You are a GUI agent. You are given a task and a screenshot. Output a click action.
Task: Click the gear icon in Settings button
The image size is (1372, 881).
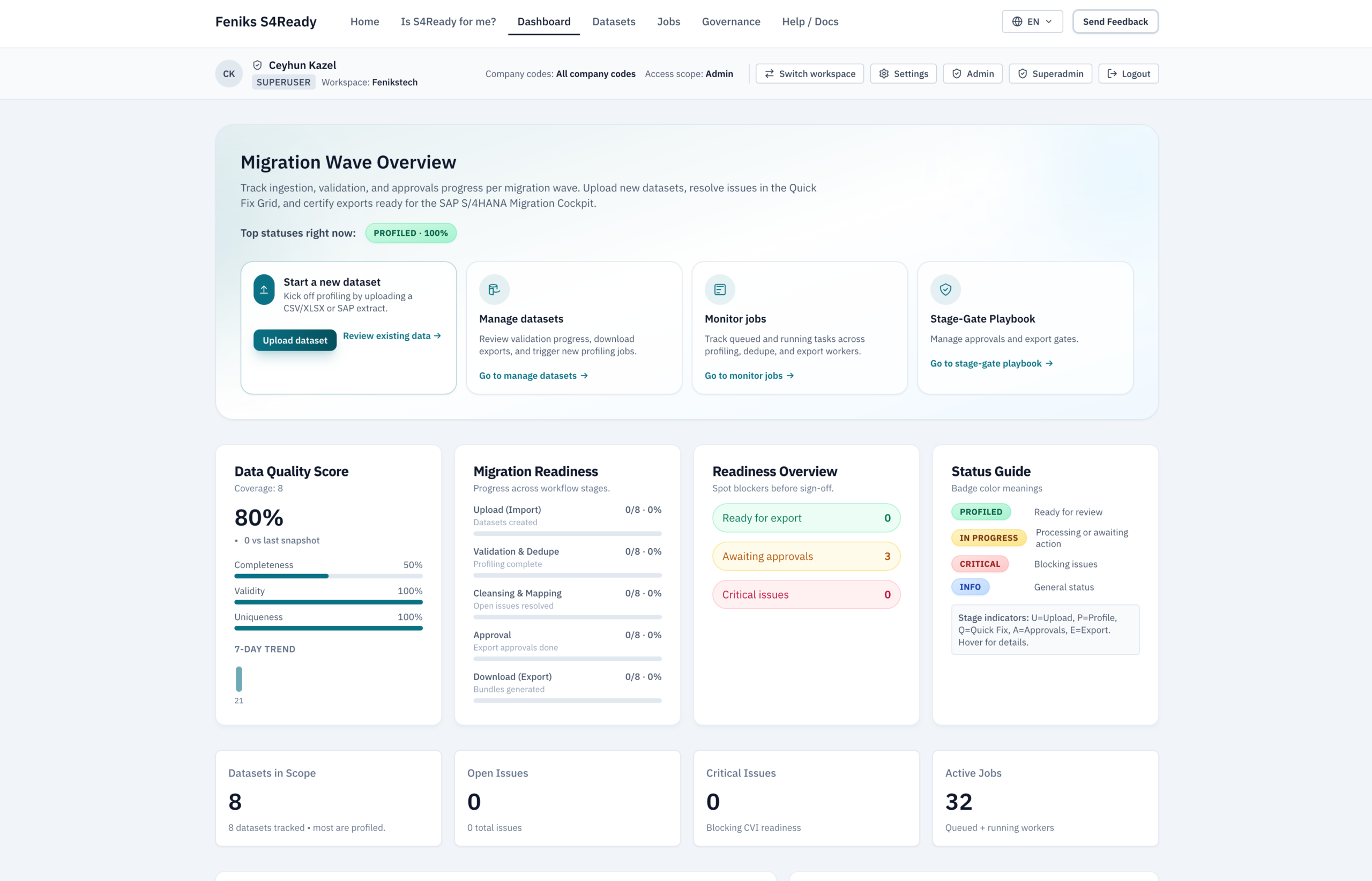(x=884, y=74)
